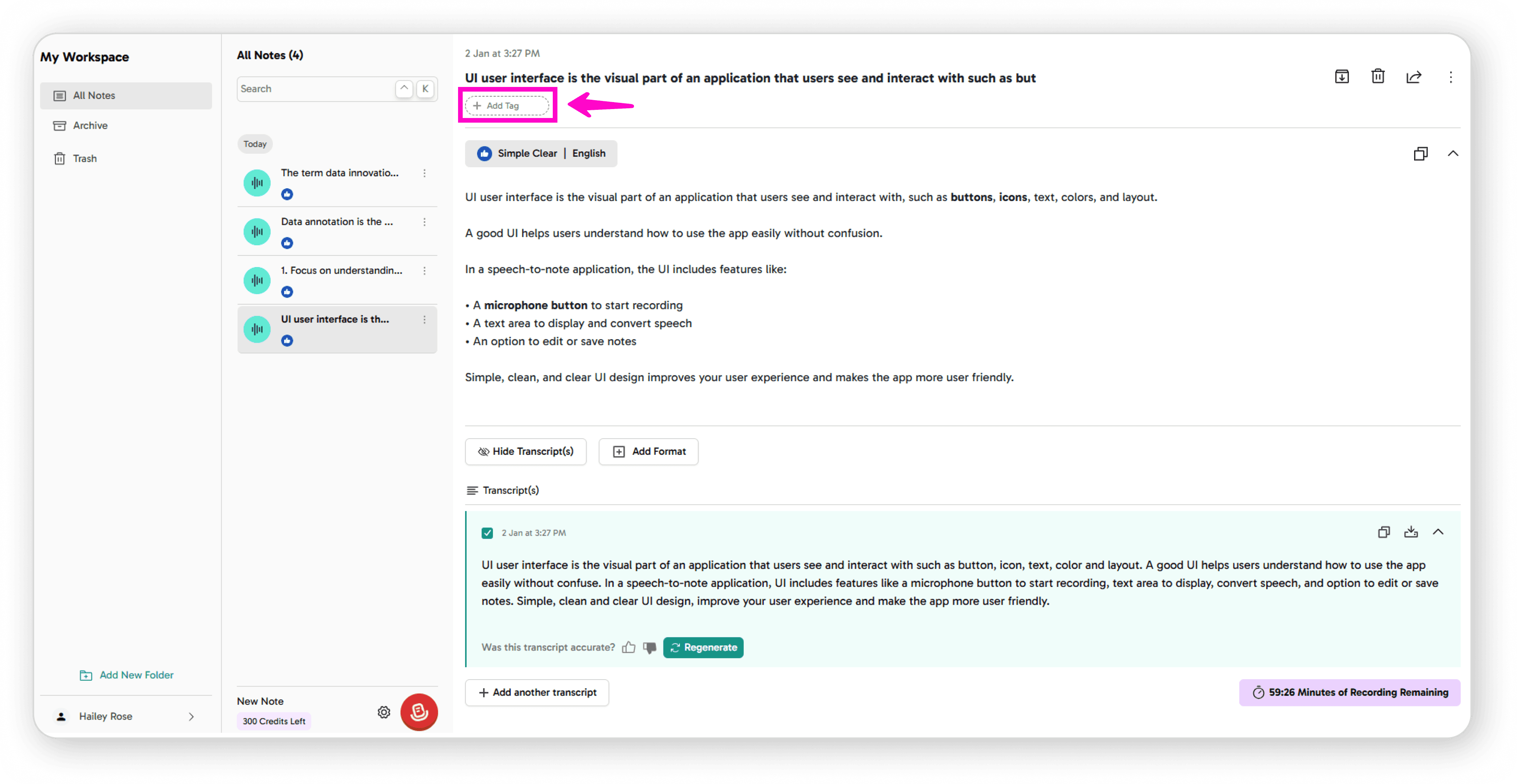Click the Regenerate button
Screen dimensions: 1517x784
click(x=703, y=647)
